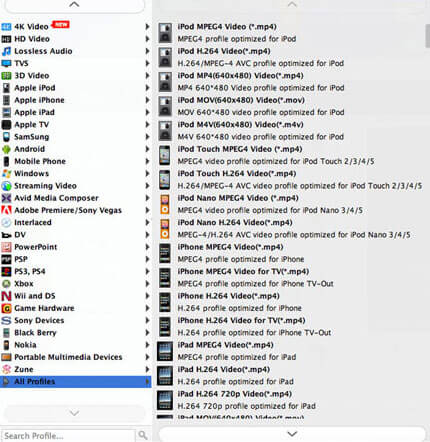Viewport: 430px width, 442px height.
Task: Click the 4K Video category icon
Action: pyautogui.click(x=6, y=27)
